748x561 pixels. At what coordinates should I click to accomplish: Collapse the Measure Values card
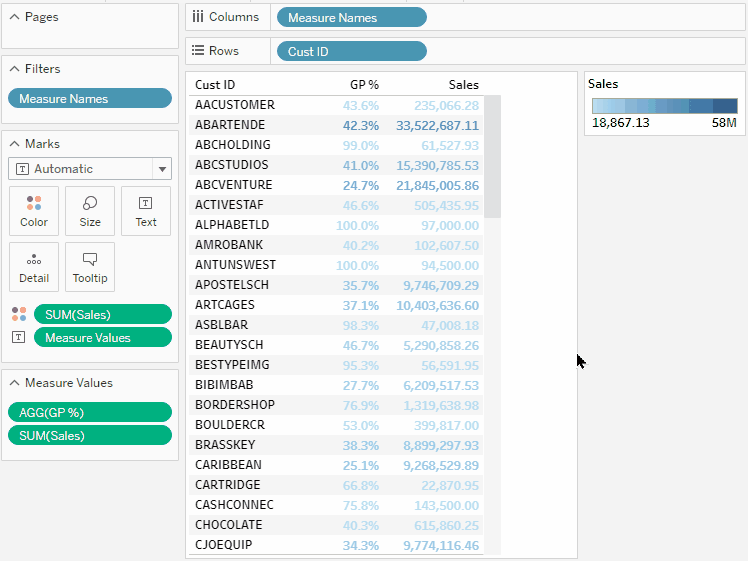pyautogui.click(x=14, y=383)
